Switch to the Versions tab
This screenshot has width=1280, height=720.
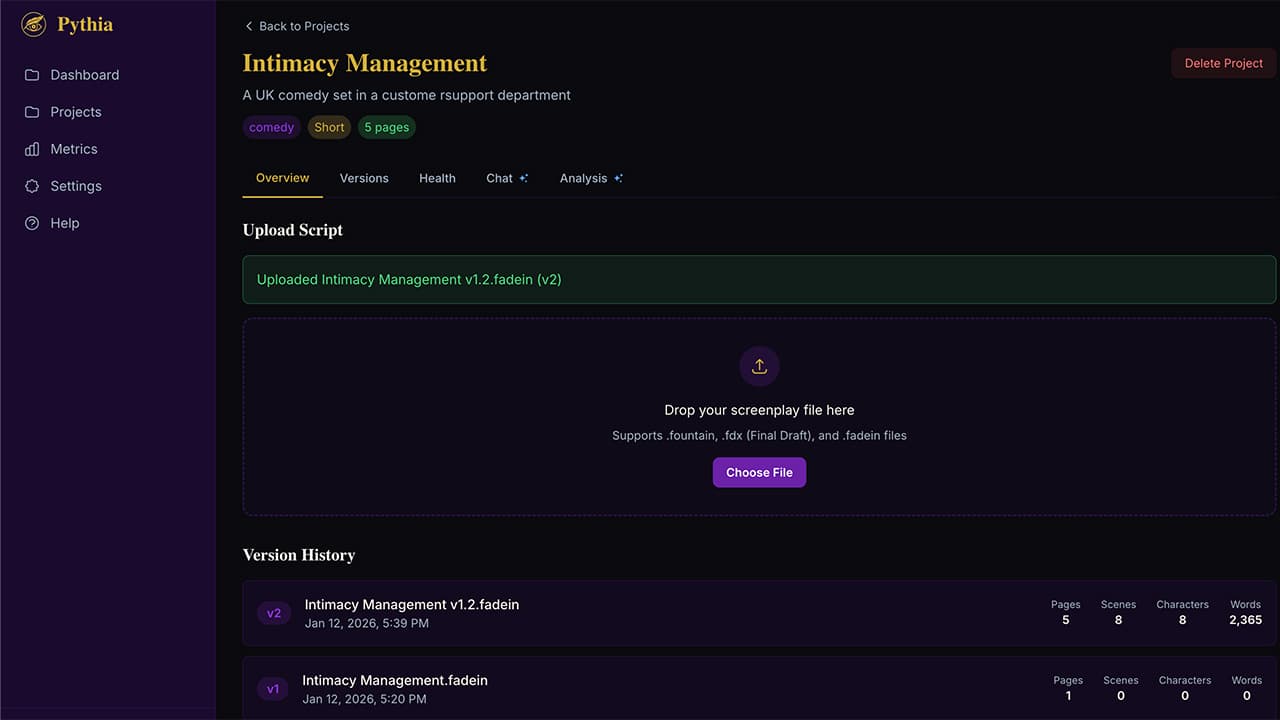coord(364,178)
